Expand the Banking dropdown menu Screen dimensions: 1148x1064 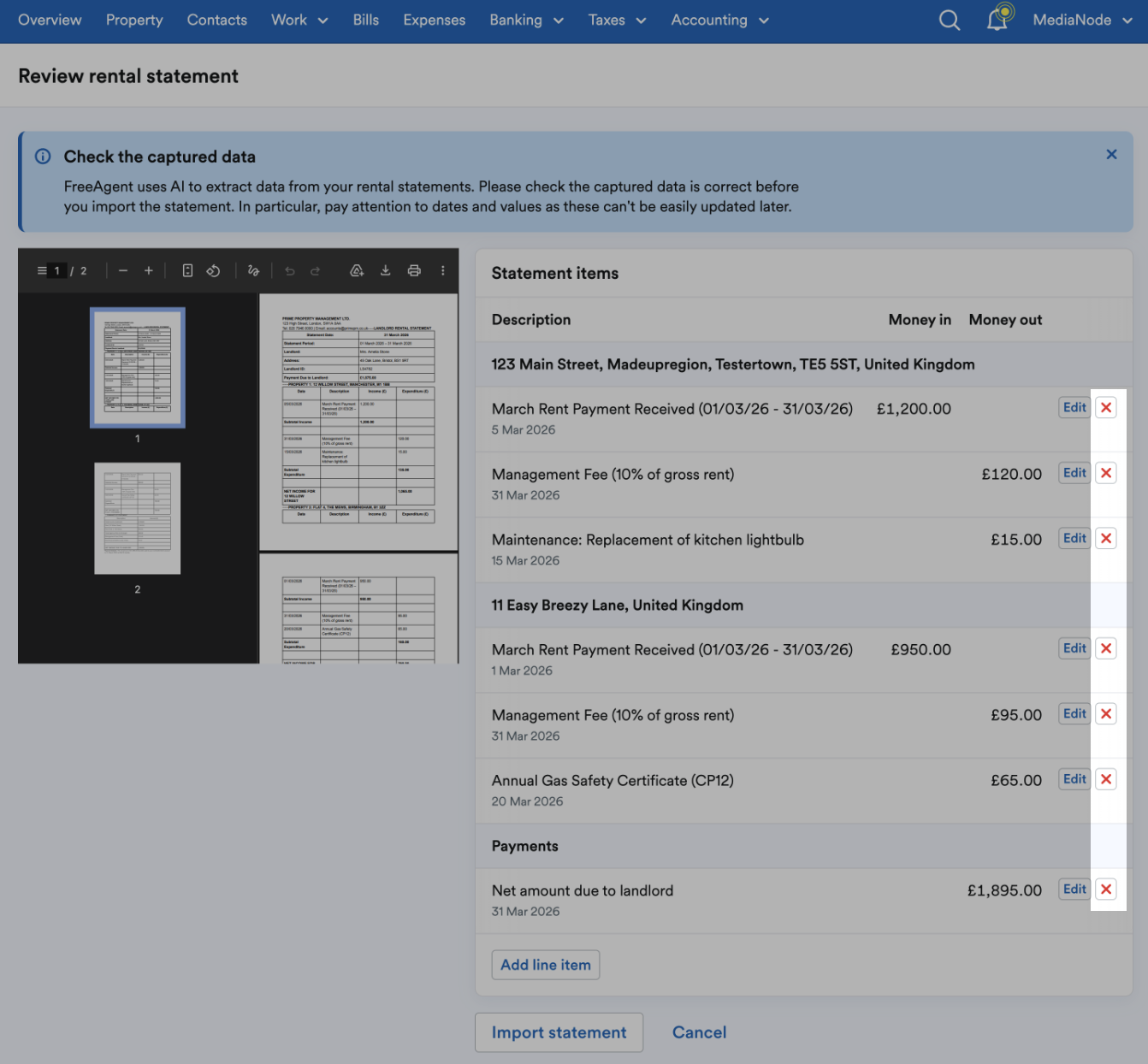pos(527,20)
